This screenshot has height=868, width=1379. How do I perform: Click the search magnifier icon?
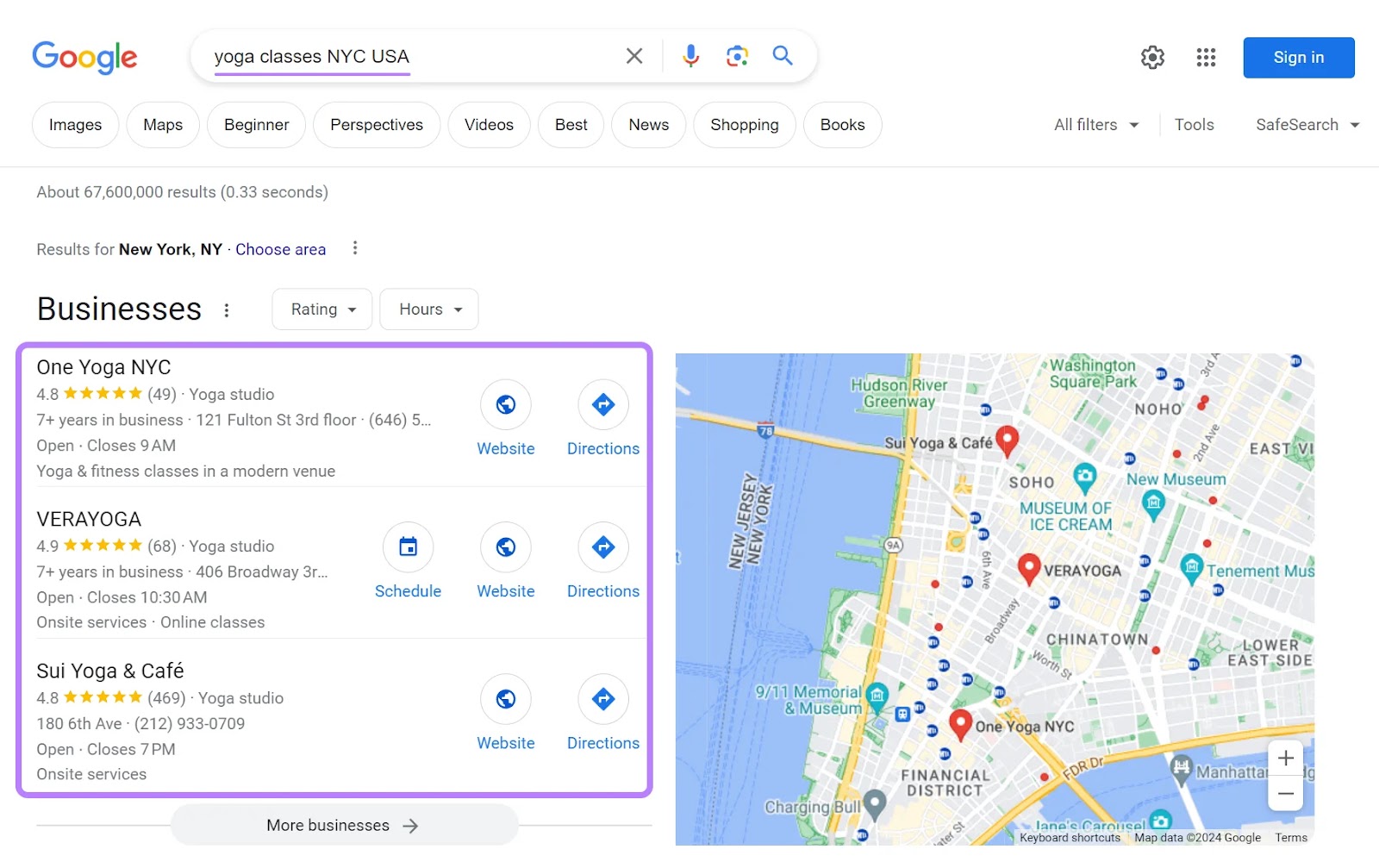[x=782, y=55]
